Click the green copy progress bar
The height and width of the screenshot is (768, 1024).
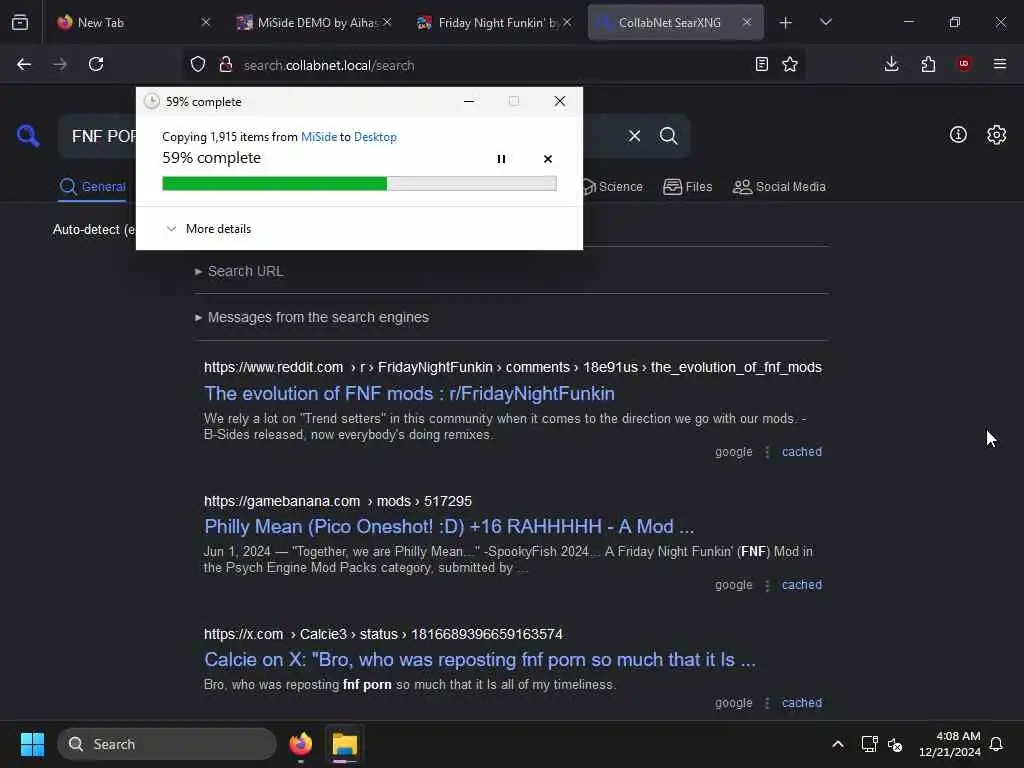tap(359, 184)
